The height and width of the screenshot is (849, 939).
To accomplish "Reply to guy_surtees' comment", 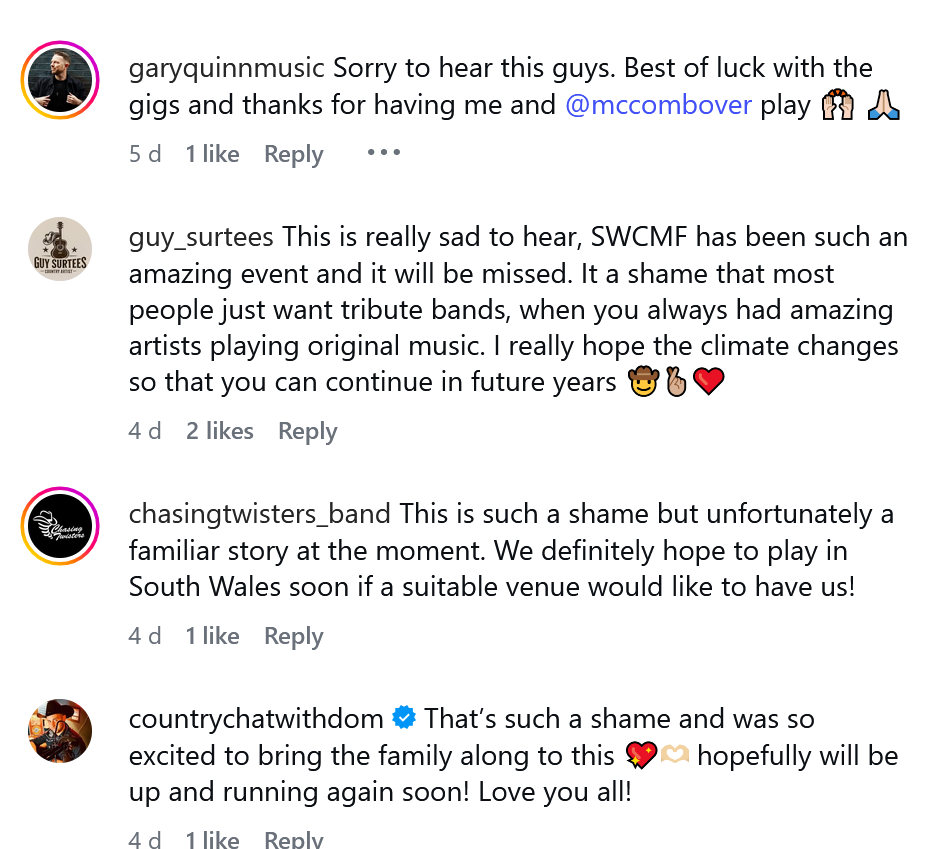I will pyautogui.click(x=307, y=431).
